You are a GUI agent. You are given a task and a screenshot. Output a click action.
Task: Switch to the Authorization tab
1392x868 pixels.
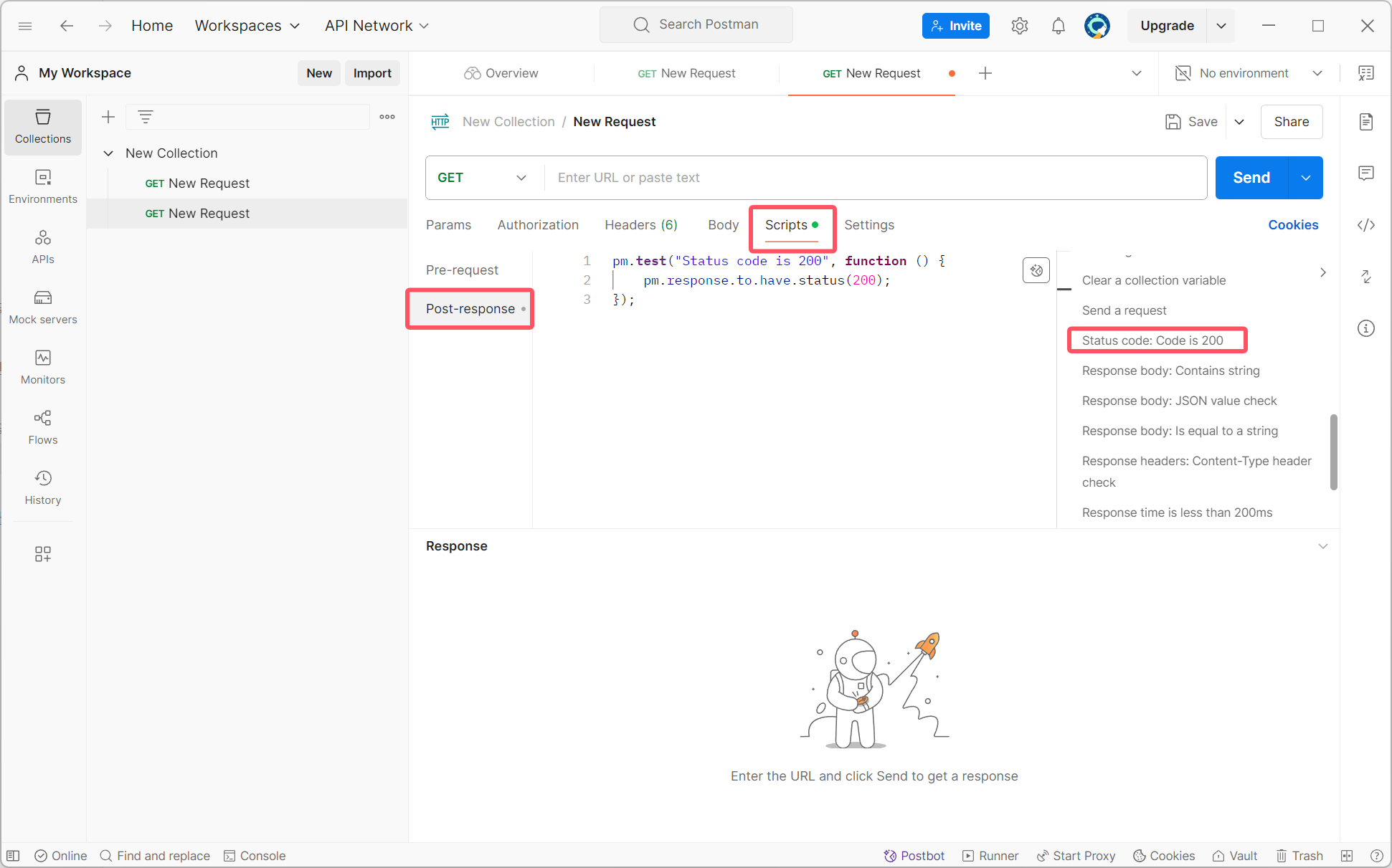[538, 225]
